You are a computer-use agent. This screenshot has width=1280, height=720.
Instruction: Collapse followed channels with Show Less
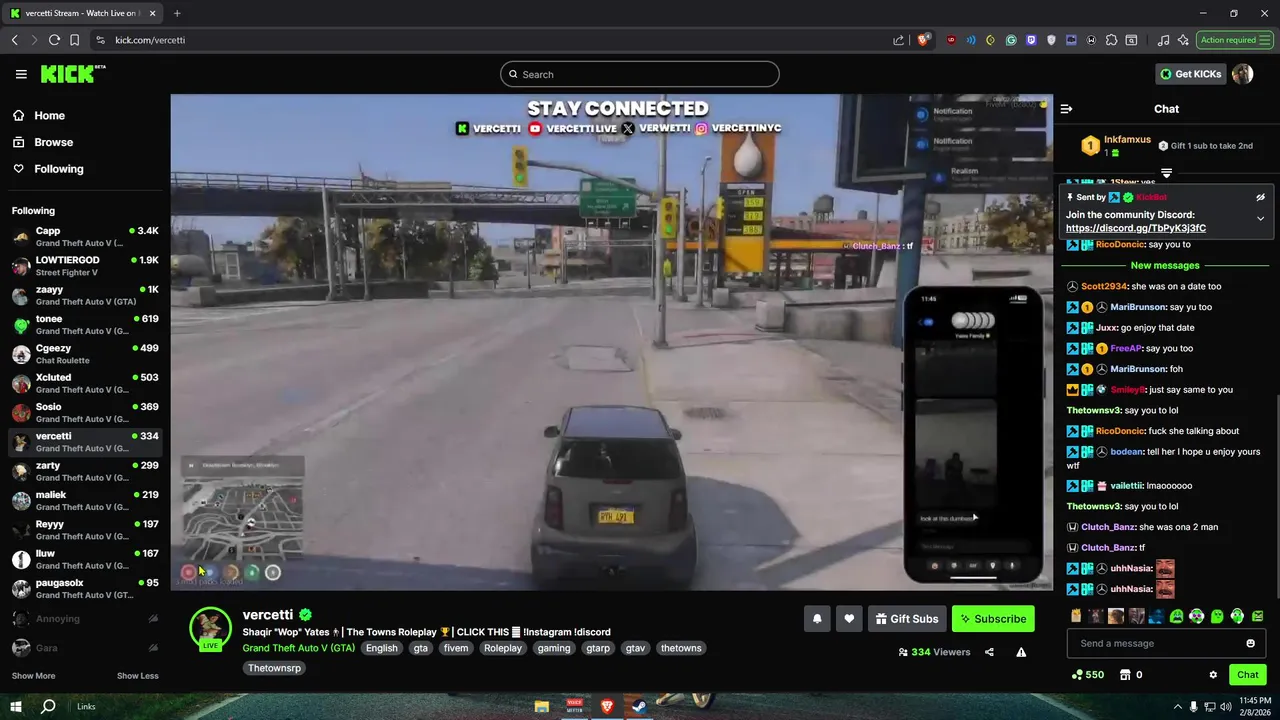[137, 676]
